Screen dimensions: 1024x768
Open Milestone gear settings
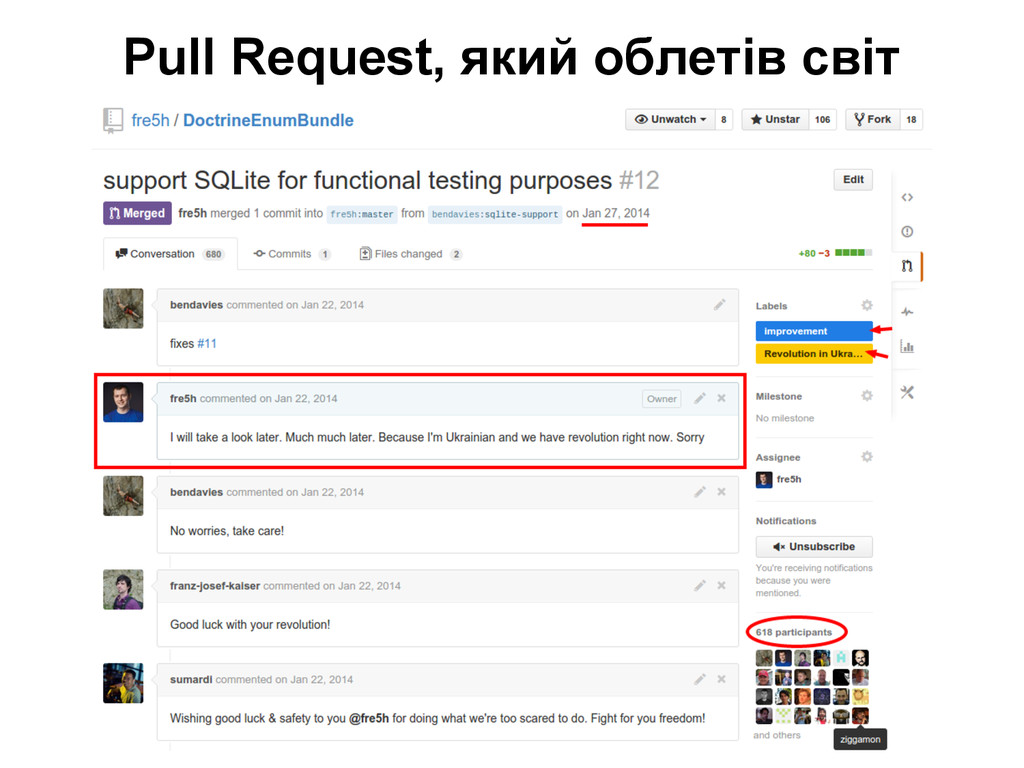coord(867,395)
